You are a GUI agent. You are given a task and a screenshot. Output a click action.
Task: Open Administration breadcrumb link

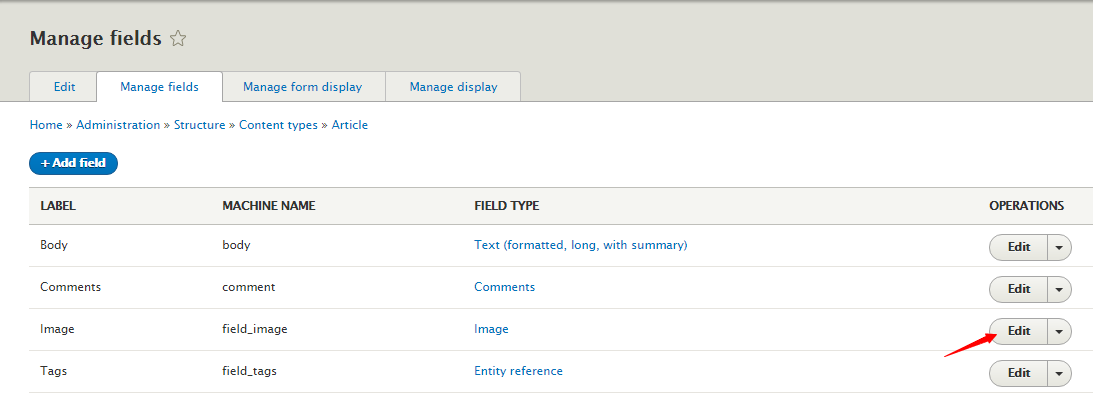point(118,125)
